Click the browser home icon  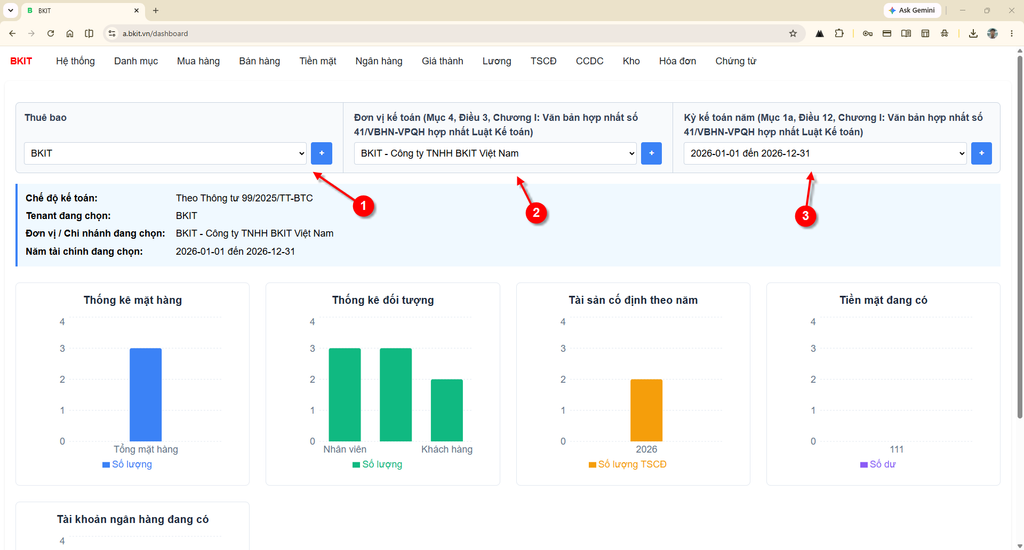pos(70,33)
